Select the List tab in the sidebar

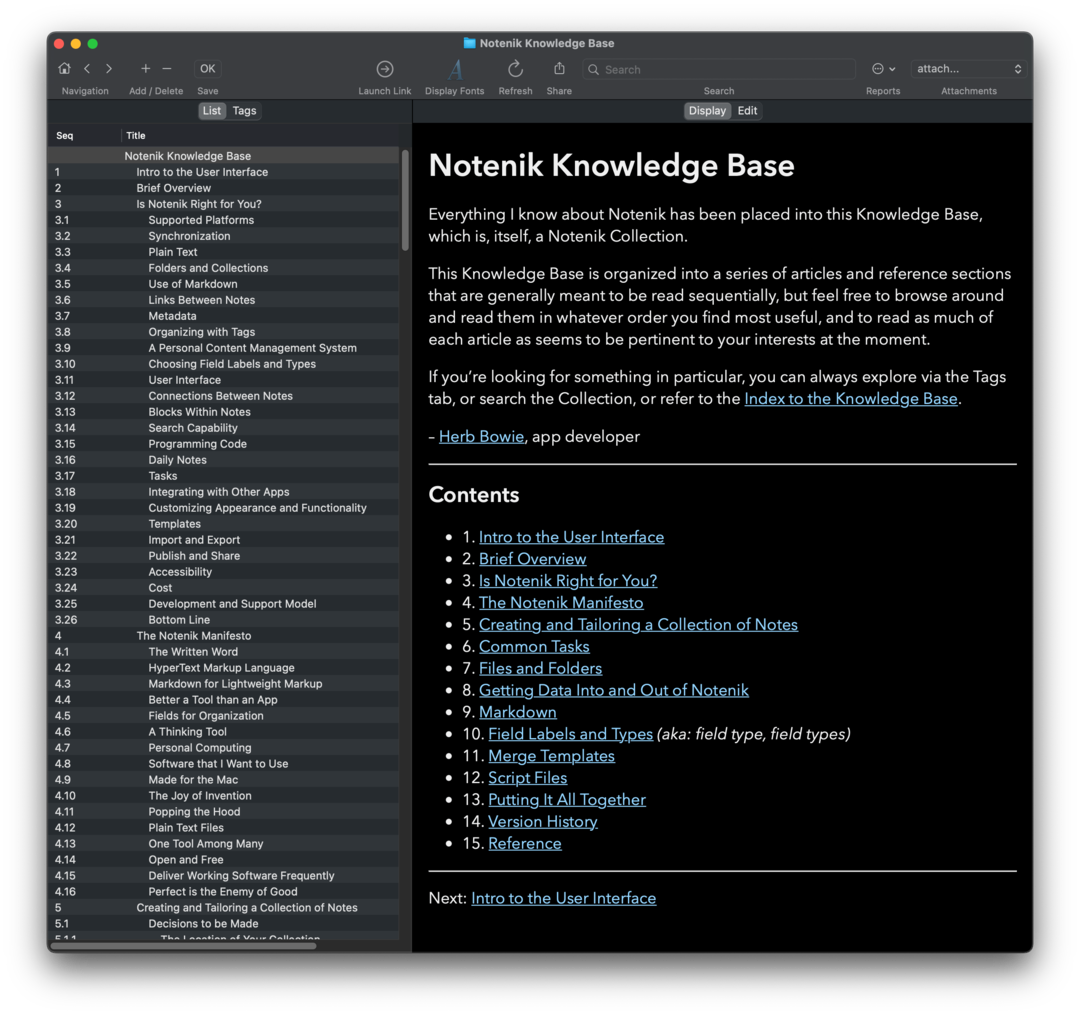[211, 110]
